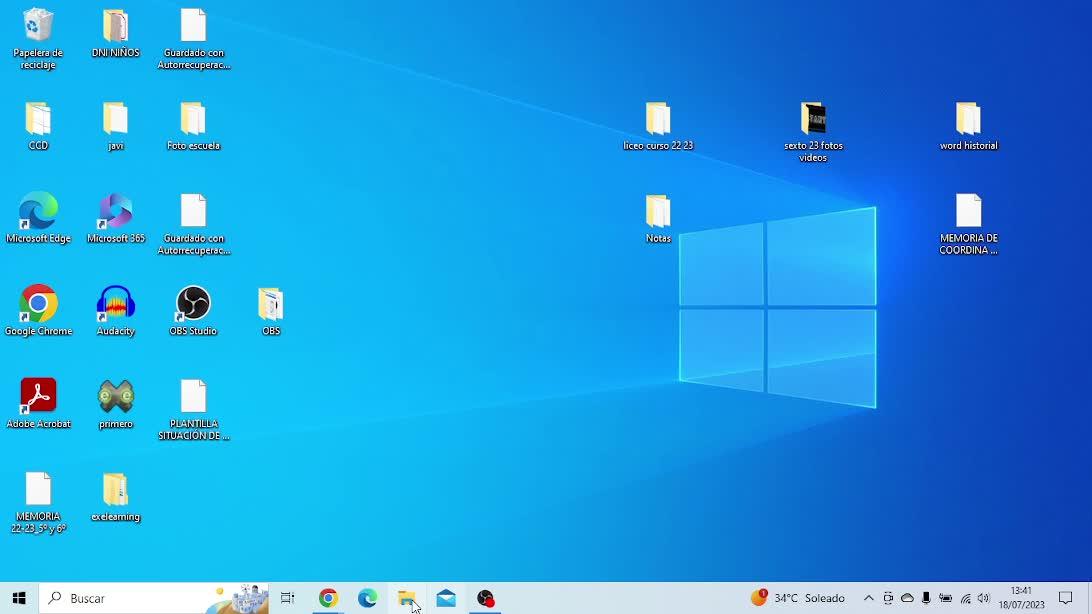Image resolution: width=1092 pixels, height=614 pixels.
Task: Open Task View from the taskbar
Action: [x=288, y=598]
